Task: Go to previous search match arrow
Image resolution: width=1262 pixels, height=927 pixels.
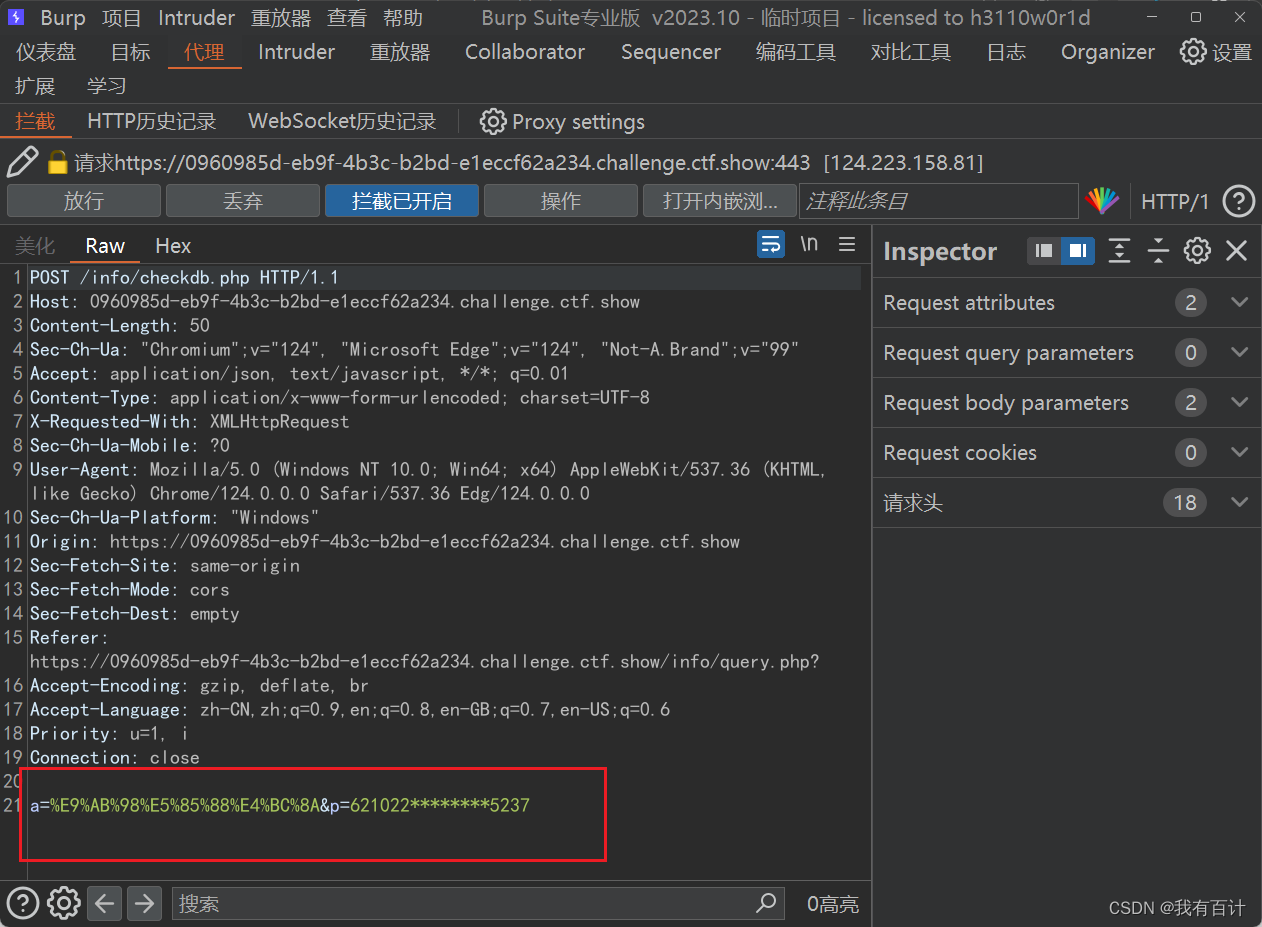Action: pyautogui.click(x=105, y=903)
